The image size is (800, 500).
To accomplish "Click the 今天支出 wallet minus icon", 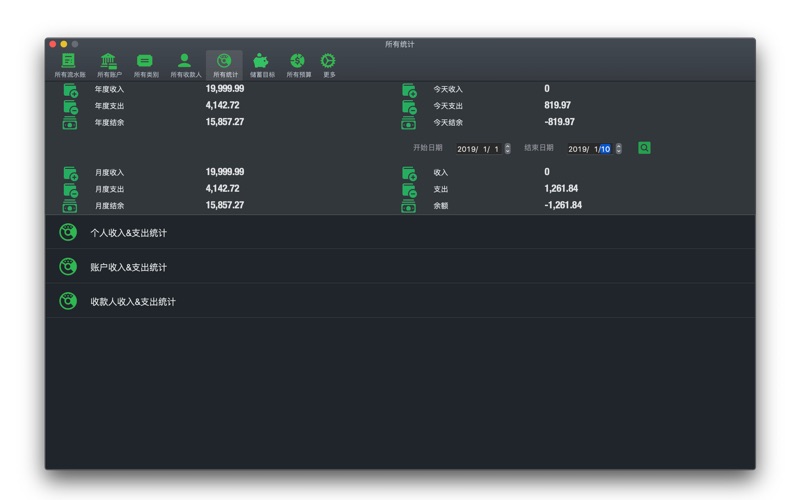I will click(x=409, y=106).
